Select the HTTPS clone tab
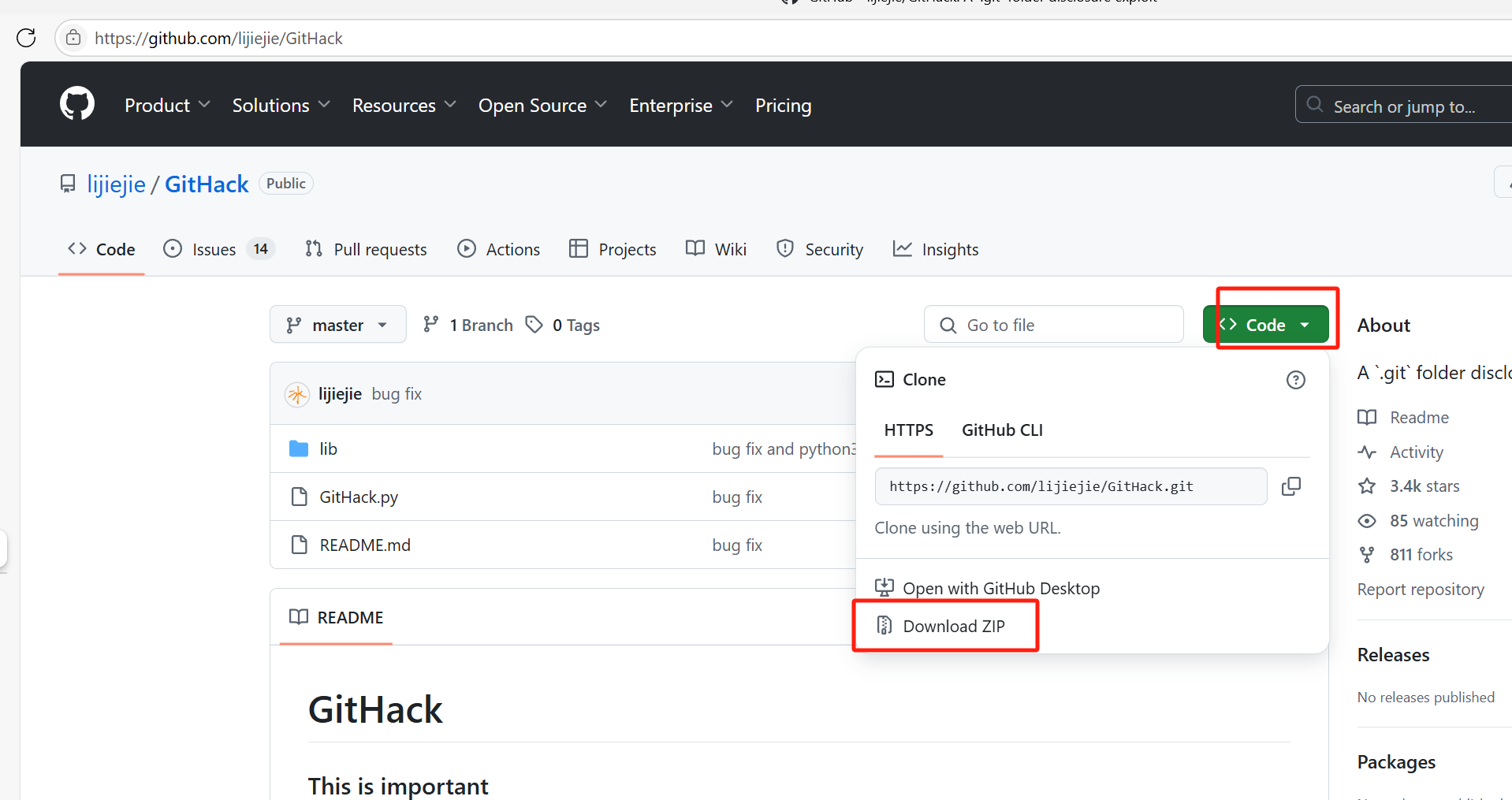 [x=908, y=430]
